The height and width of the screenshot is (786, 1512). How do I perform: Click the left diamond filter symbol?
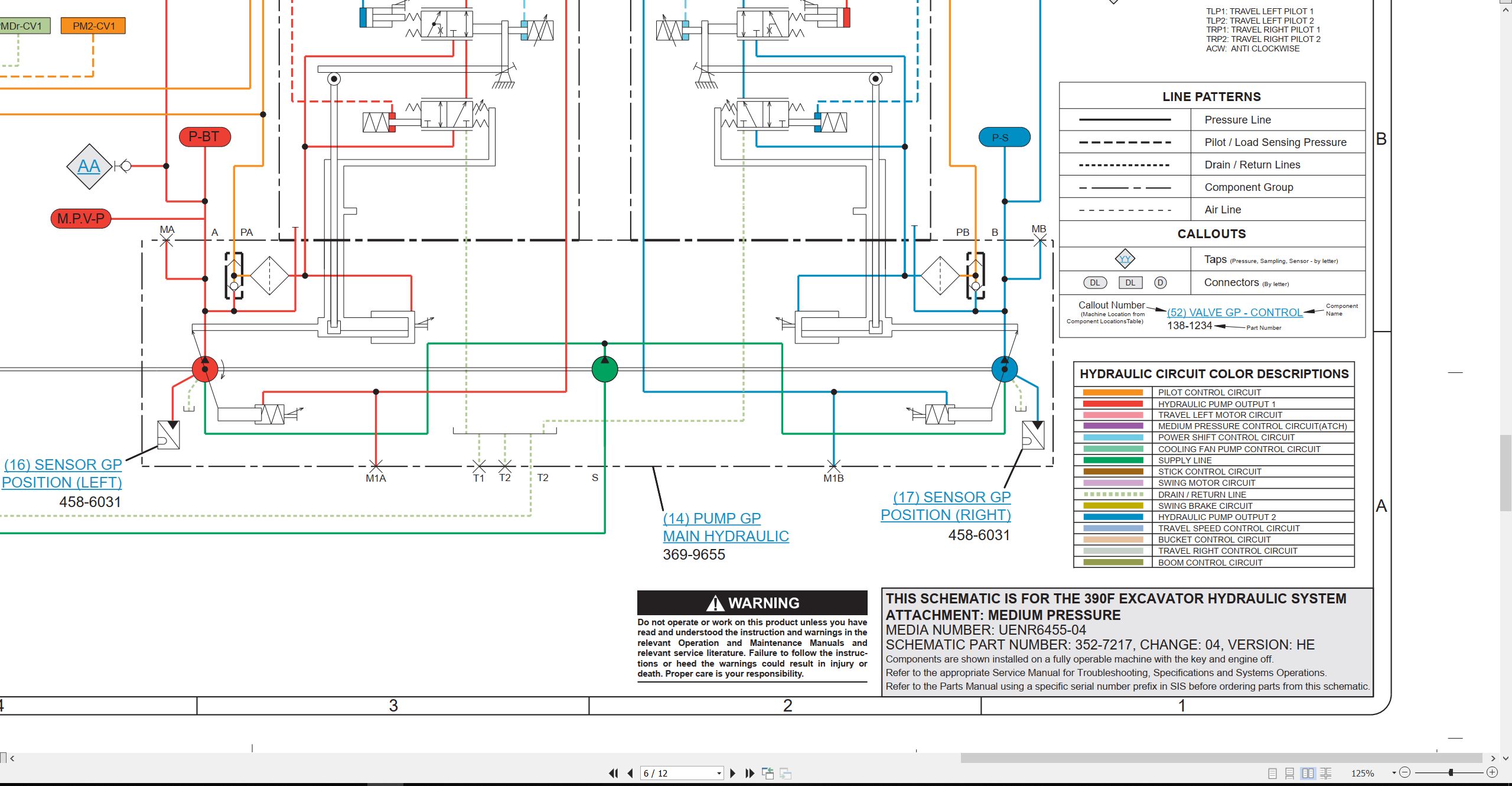[269, 275]
